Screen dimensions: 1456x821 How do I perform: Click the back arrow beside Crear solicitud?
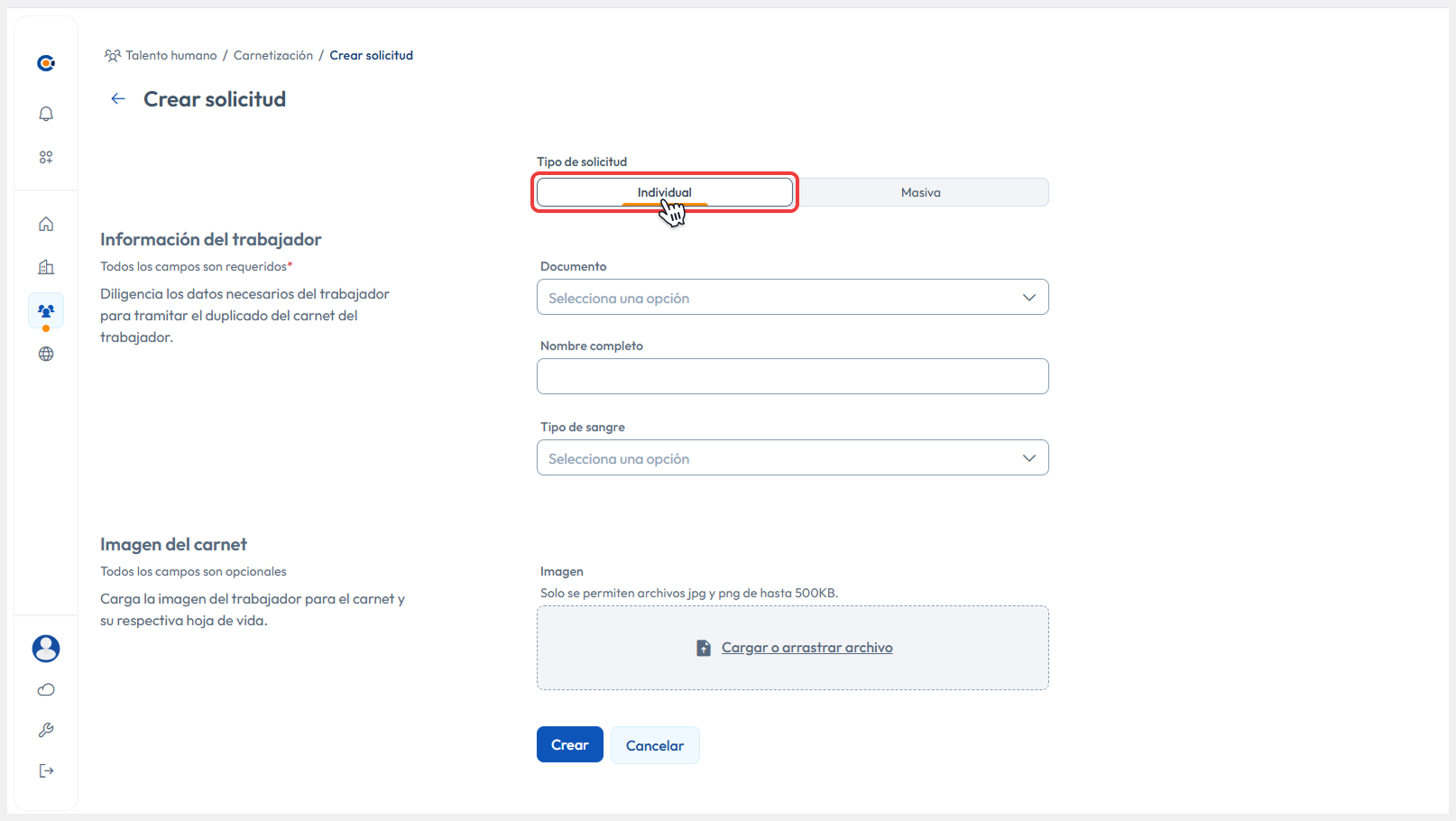click(x=118, y=99)
